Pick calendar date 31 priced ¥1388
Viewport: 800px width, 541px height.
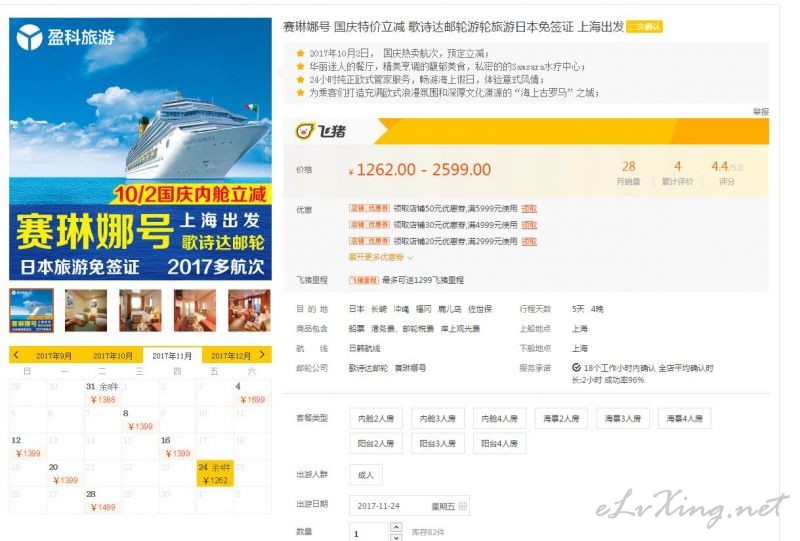click(x=103, y=393)
